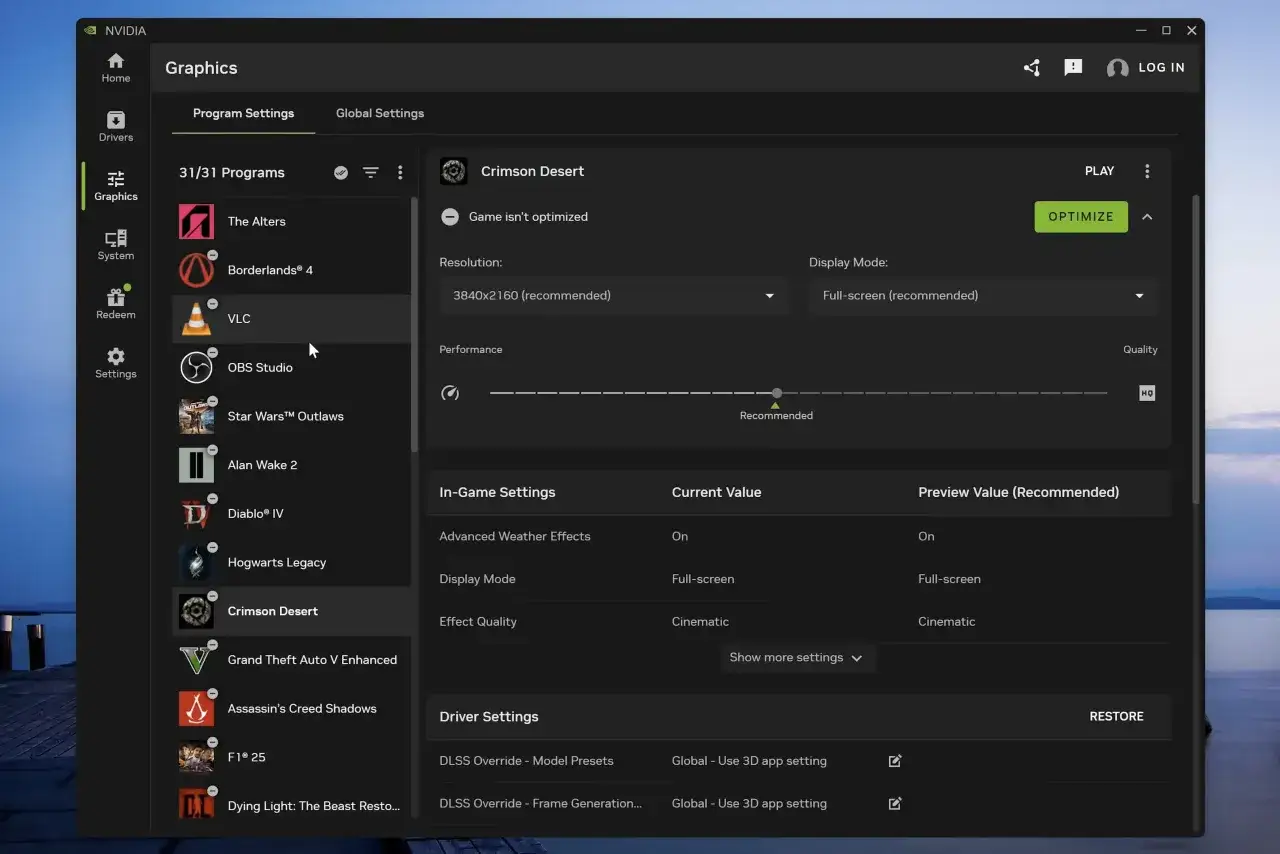Image resolution: width=1280 pixels, height=854 pixels.
Task: Edit DLSS Override - Frame Generation
Action: (895, 804)
